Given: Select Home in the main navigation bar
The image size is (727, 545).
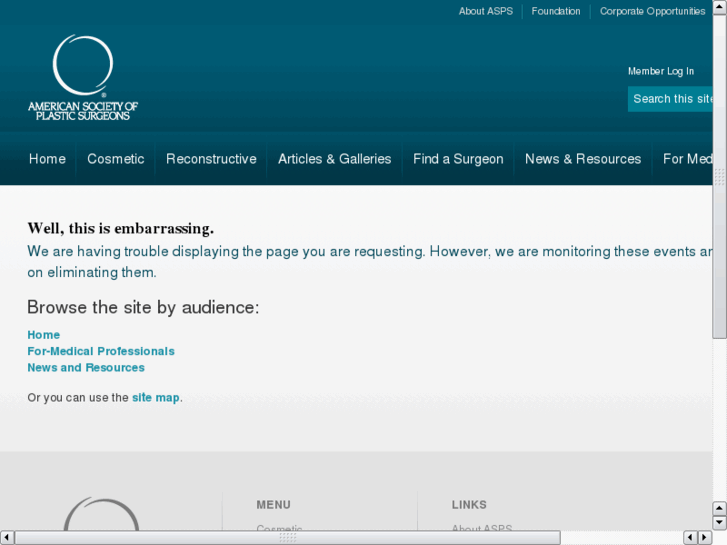Looking at the screenshot, I should tap(47, 159).
